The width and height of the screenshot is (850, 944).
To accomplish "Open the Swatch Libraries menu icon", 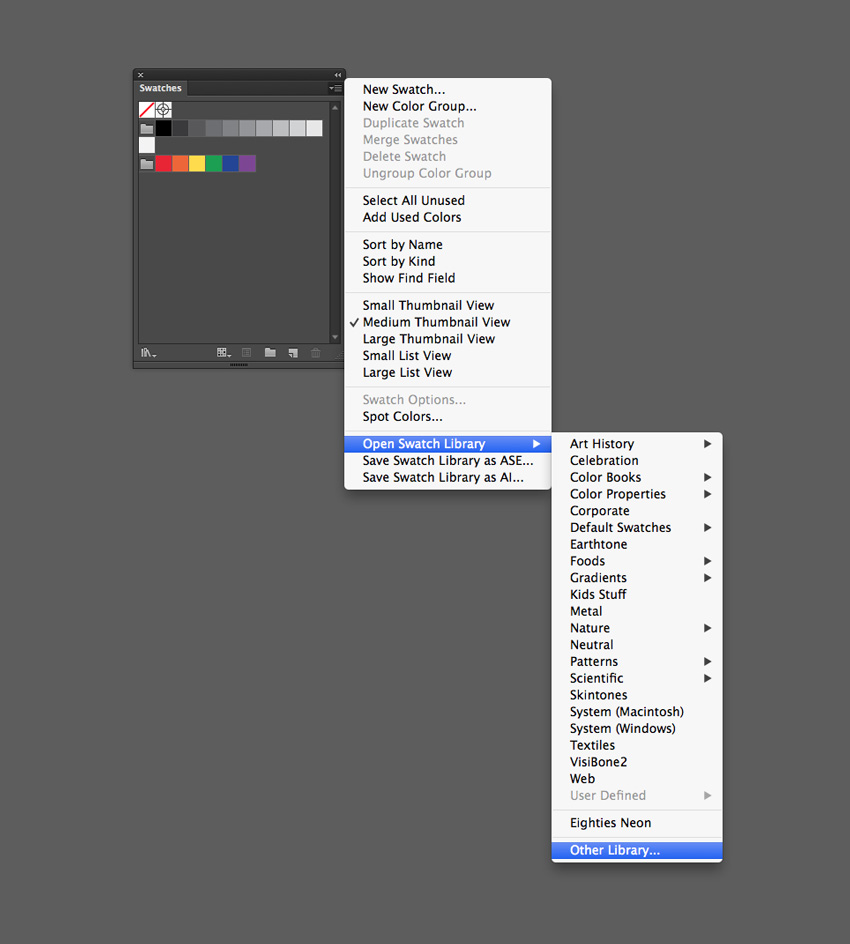I will tap(148, 353).
